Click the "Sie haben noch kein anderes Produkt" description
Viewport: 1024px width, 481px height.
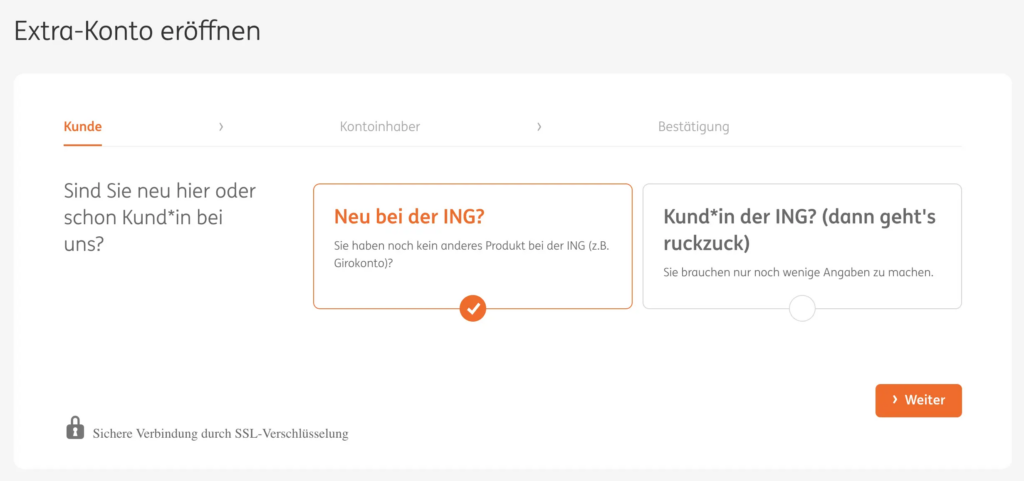(472, 254)
